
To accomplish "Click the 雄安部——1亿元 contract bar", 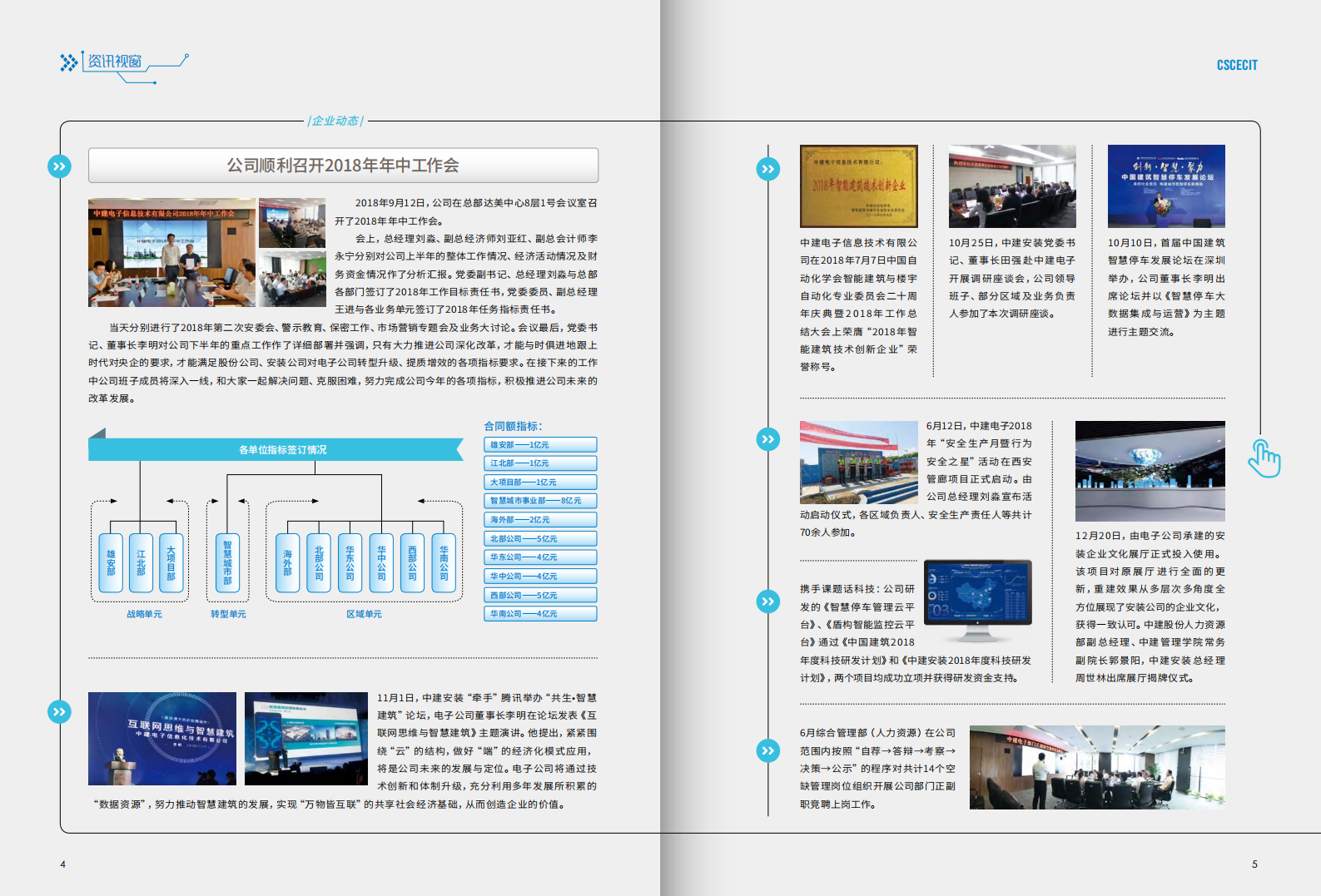I will pos(540,445).
